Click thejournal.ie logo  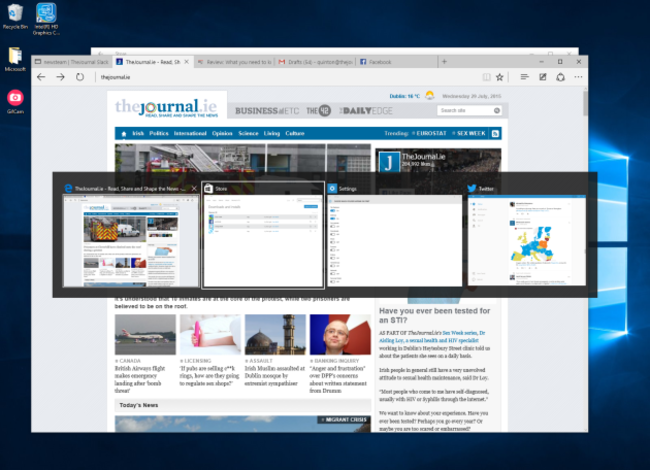166,108
